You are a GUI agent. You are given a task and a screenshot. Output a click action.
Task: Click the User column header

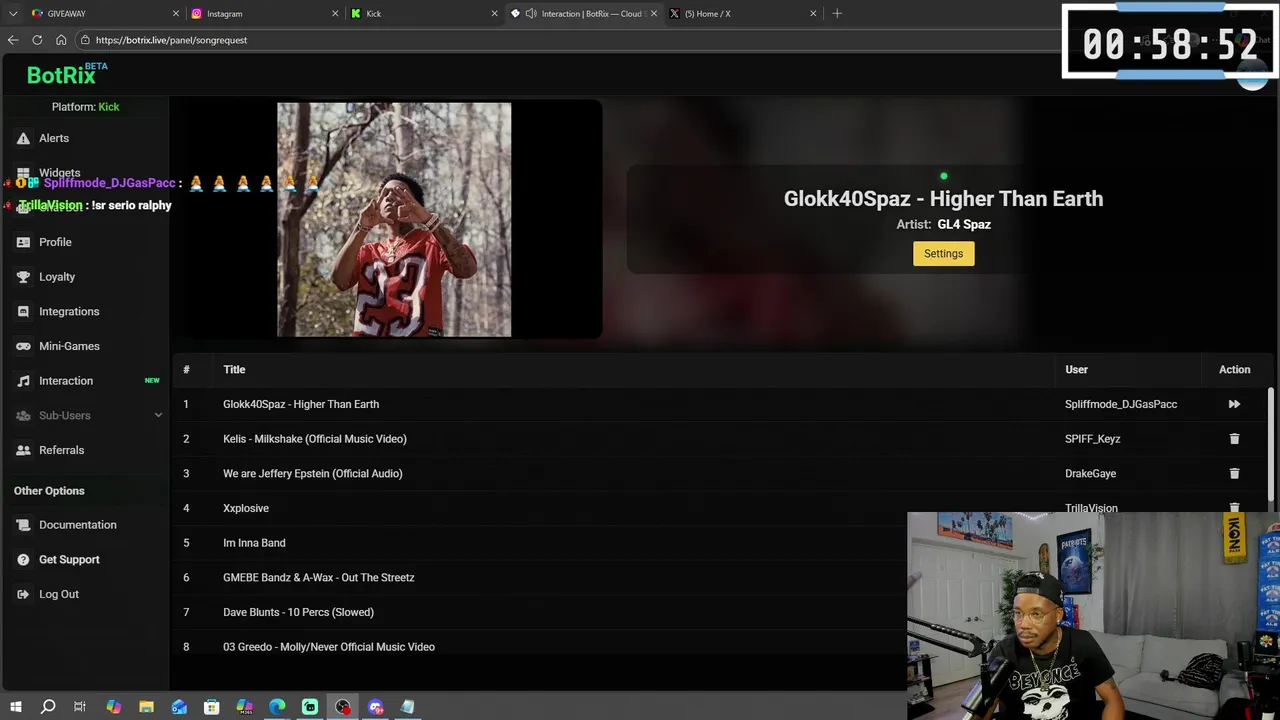(x=1076, y=370)
